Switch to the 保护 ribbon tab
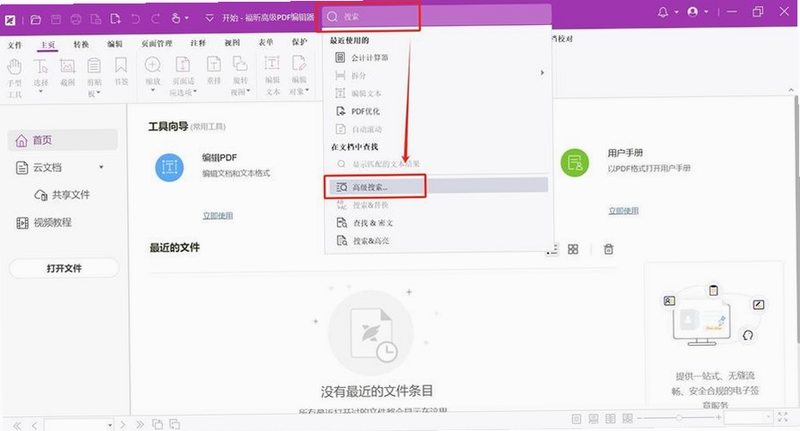 pyautogui.click(x=299, y=42)
